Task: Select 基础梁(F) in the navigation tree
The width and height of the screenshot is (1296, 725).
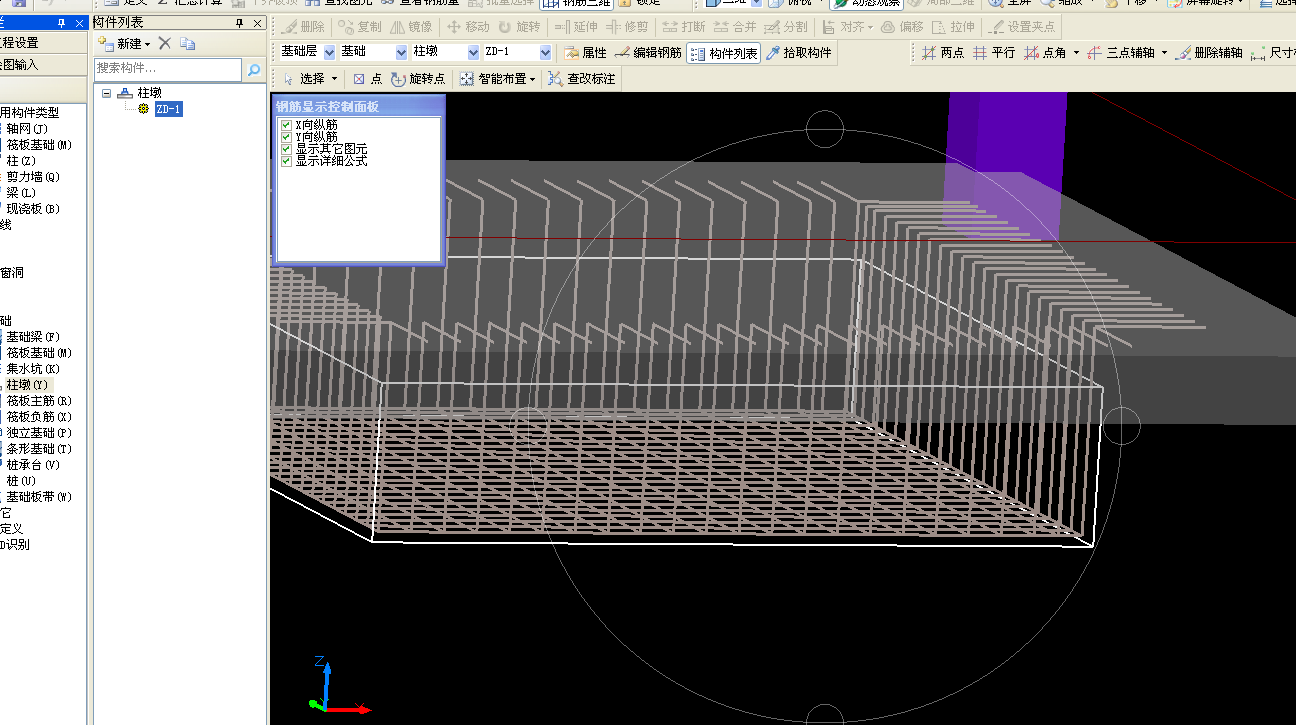Action: pyautogui.click(x=33, y=337)
